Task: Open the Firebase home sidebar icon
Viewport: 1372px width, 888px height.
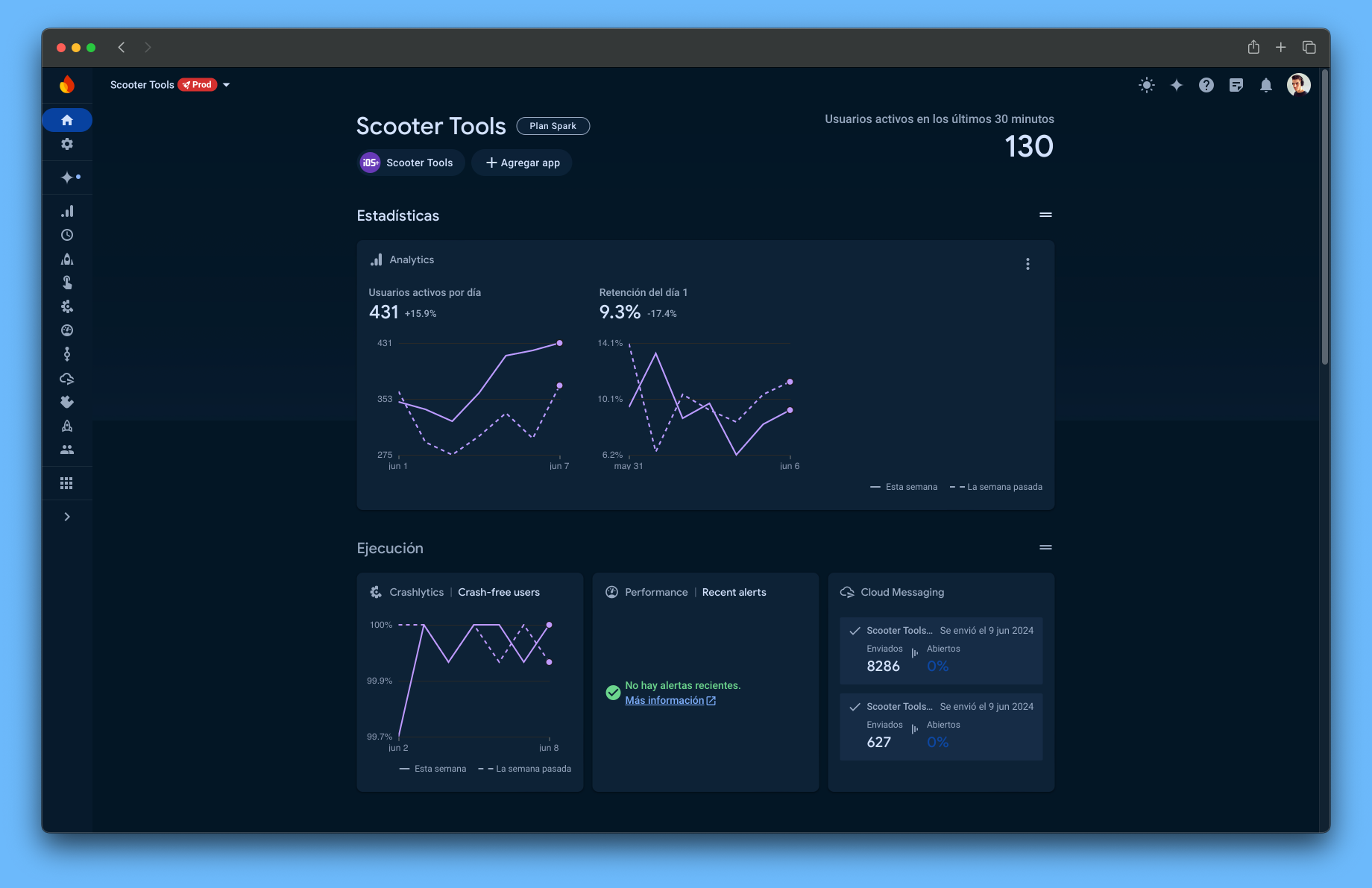Action: tap(67, 119)
